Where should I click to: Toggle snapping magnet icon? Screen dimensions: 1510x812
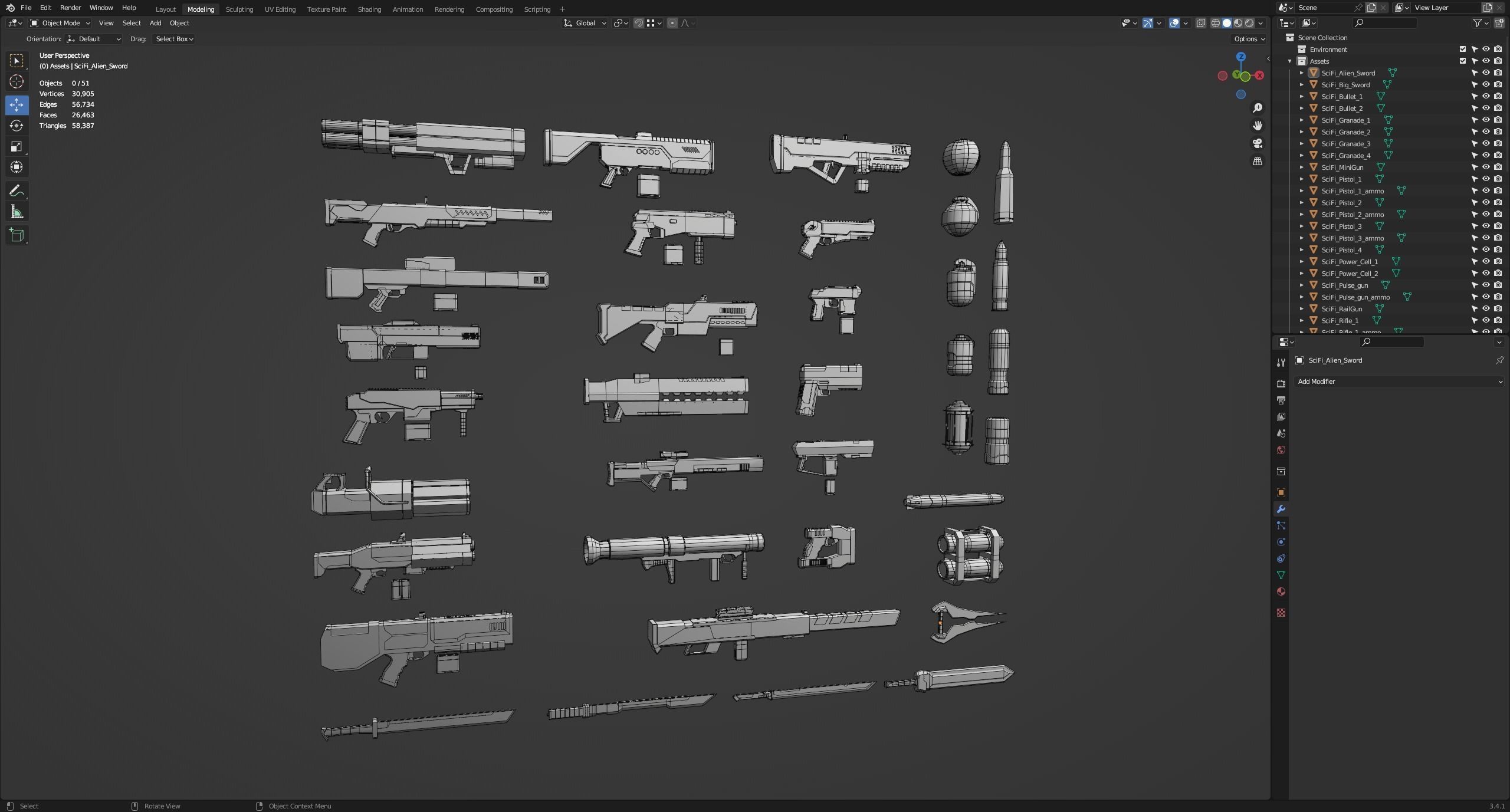click(638, 23)
